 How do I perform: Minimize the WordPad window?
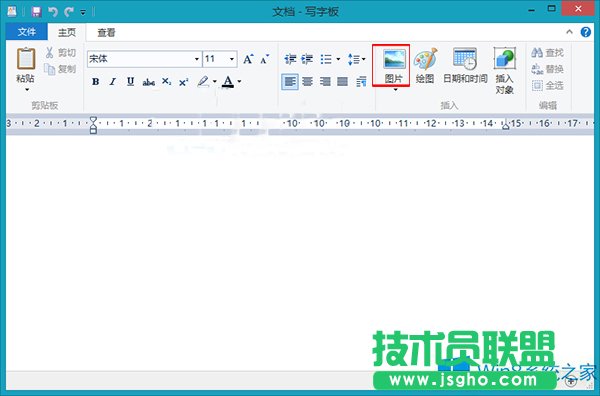[531, 10]
